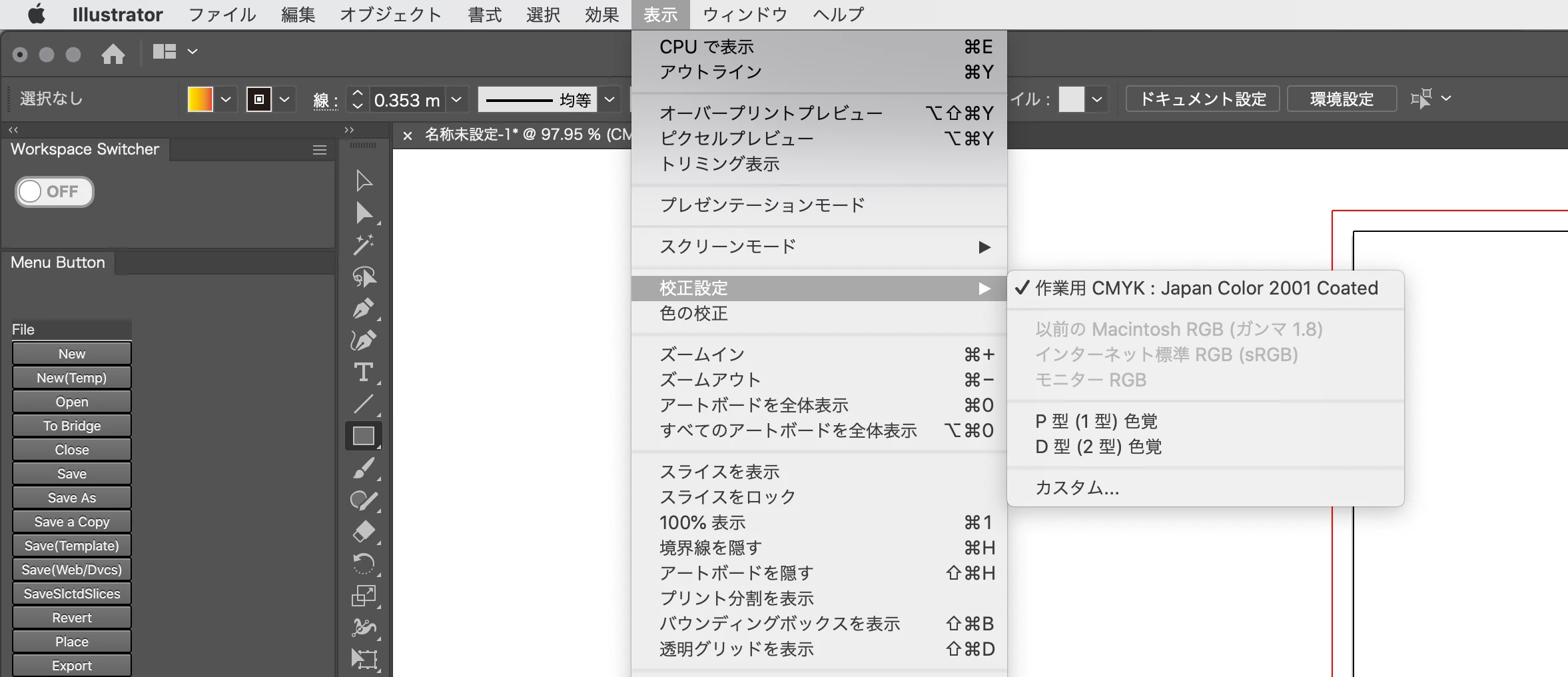Screen dimensions: 1568x677
Task: Select the Eraser tool
Action: [364, 532]
